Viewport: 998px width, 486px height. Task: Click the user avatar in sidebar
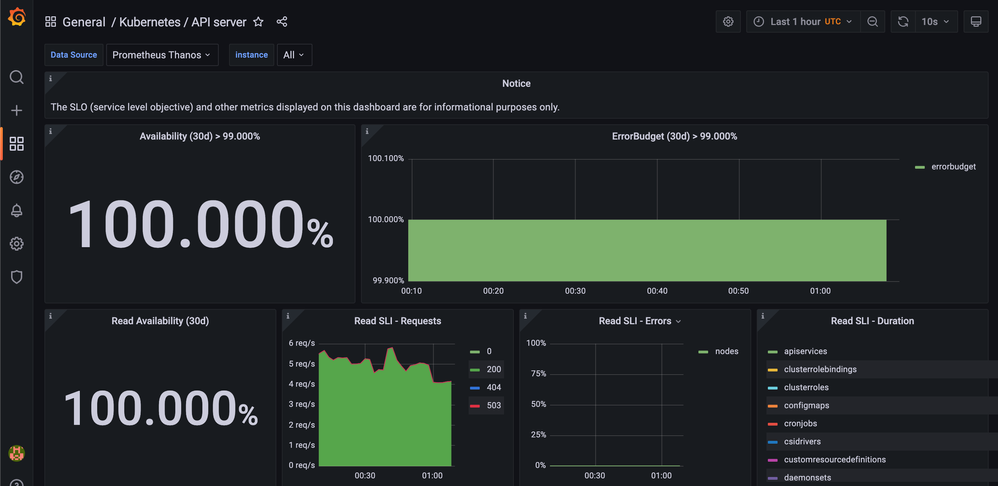17,453
